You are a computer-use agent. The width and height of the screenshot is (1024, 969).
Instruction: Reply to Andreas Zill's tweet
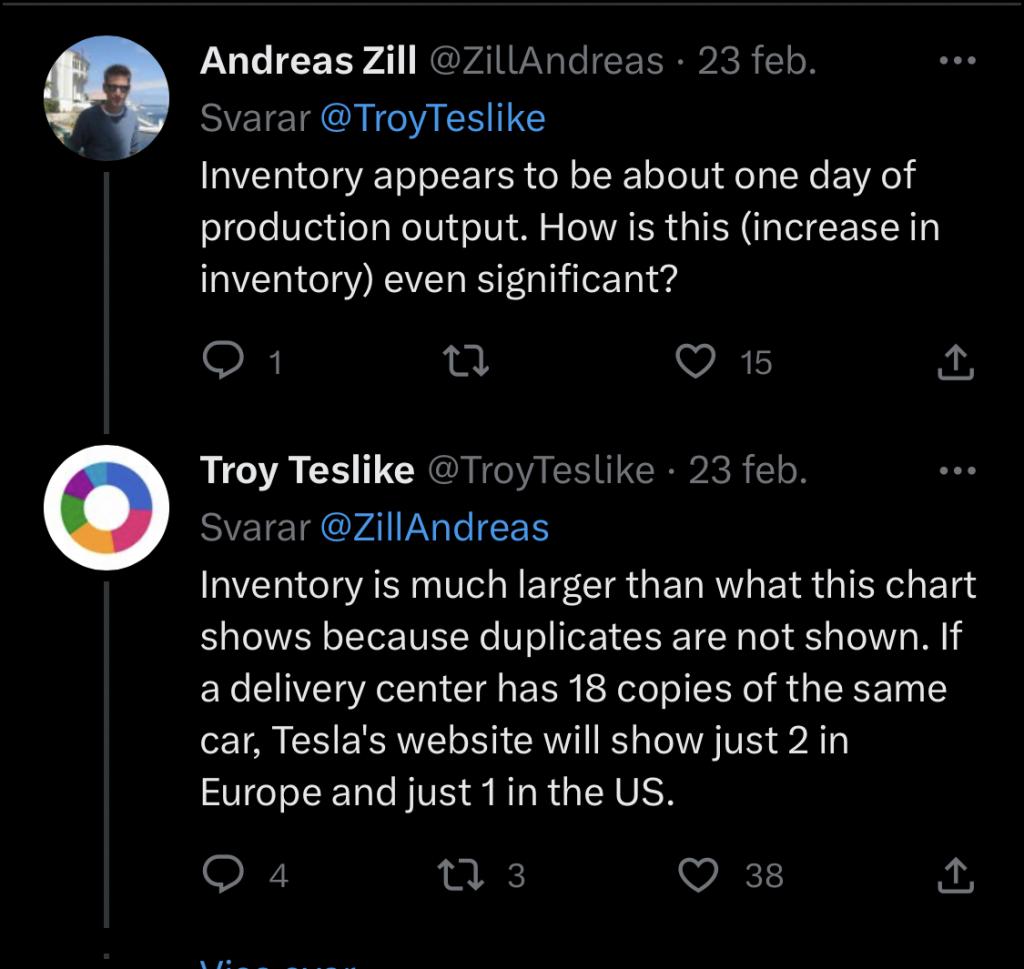tap(223, 360)
